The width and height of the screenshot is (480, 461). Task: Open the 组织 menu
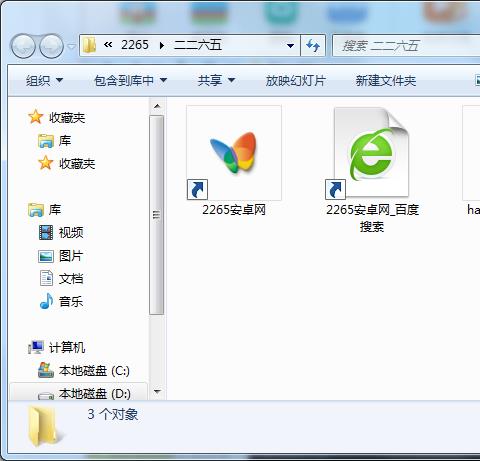44,80
